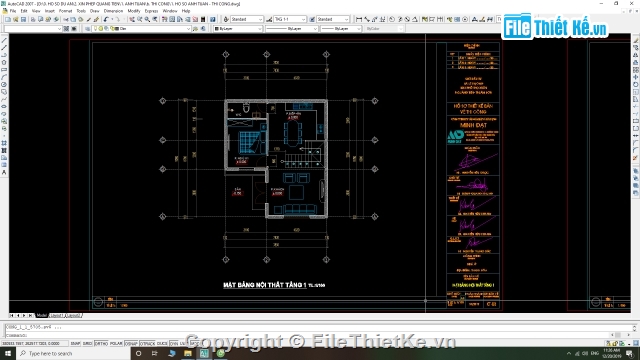Open Task View on the taskbar
The image size is (640, 360).
[155, 353]
